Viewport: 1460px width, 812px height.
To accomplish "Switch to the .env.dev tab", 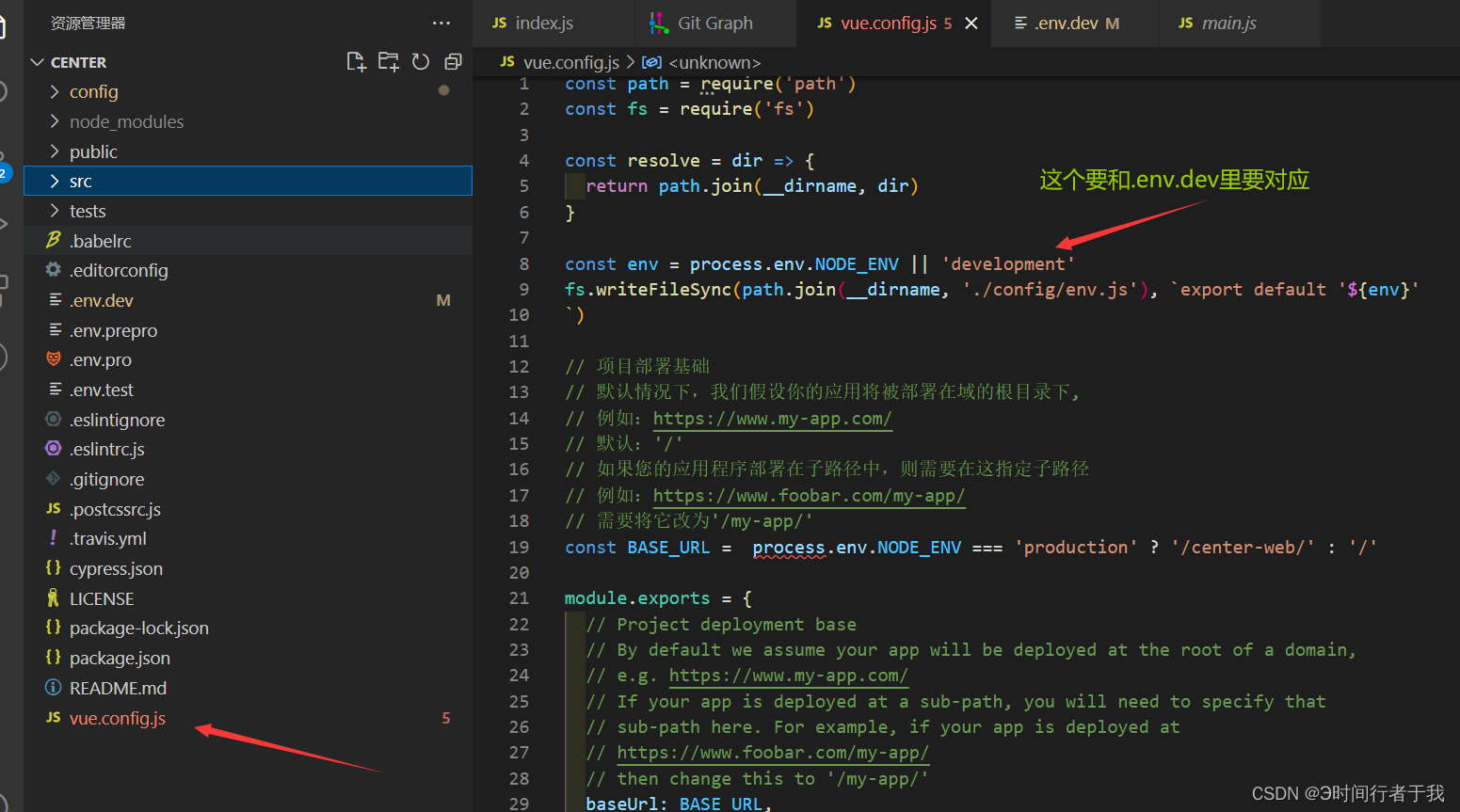I will coord(1065,23).
